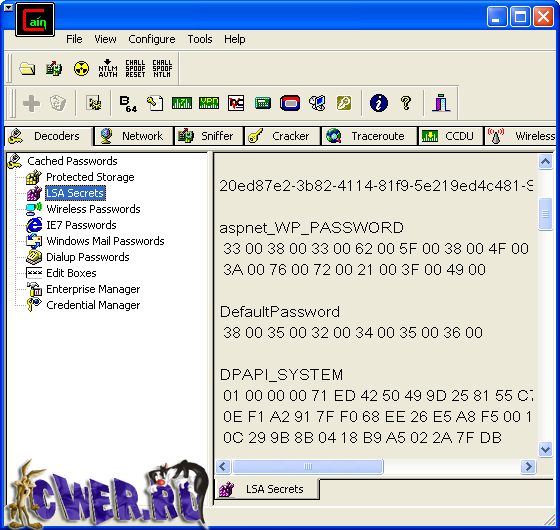Image resolution: width=560 pixels, height=530 pixels.
Task: Switch to the Cracker tab
Action: click(282, 136)
